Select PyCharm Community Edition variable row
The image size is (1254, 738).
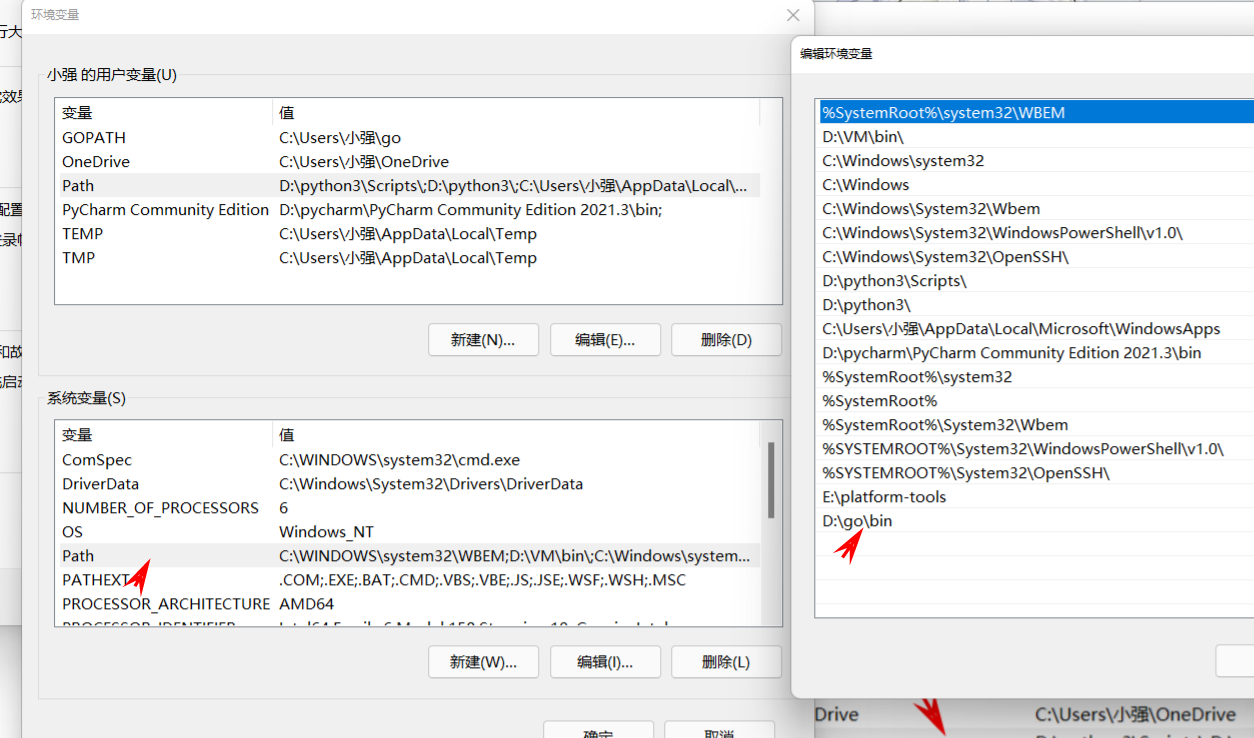coord(408,210)
